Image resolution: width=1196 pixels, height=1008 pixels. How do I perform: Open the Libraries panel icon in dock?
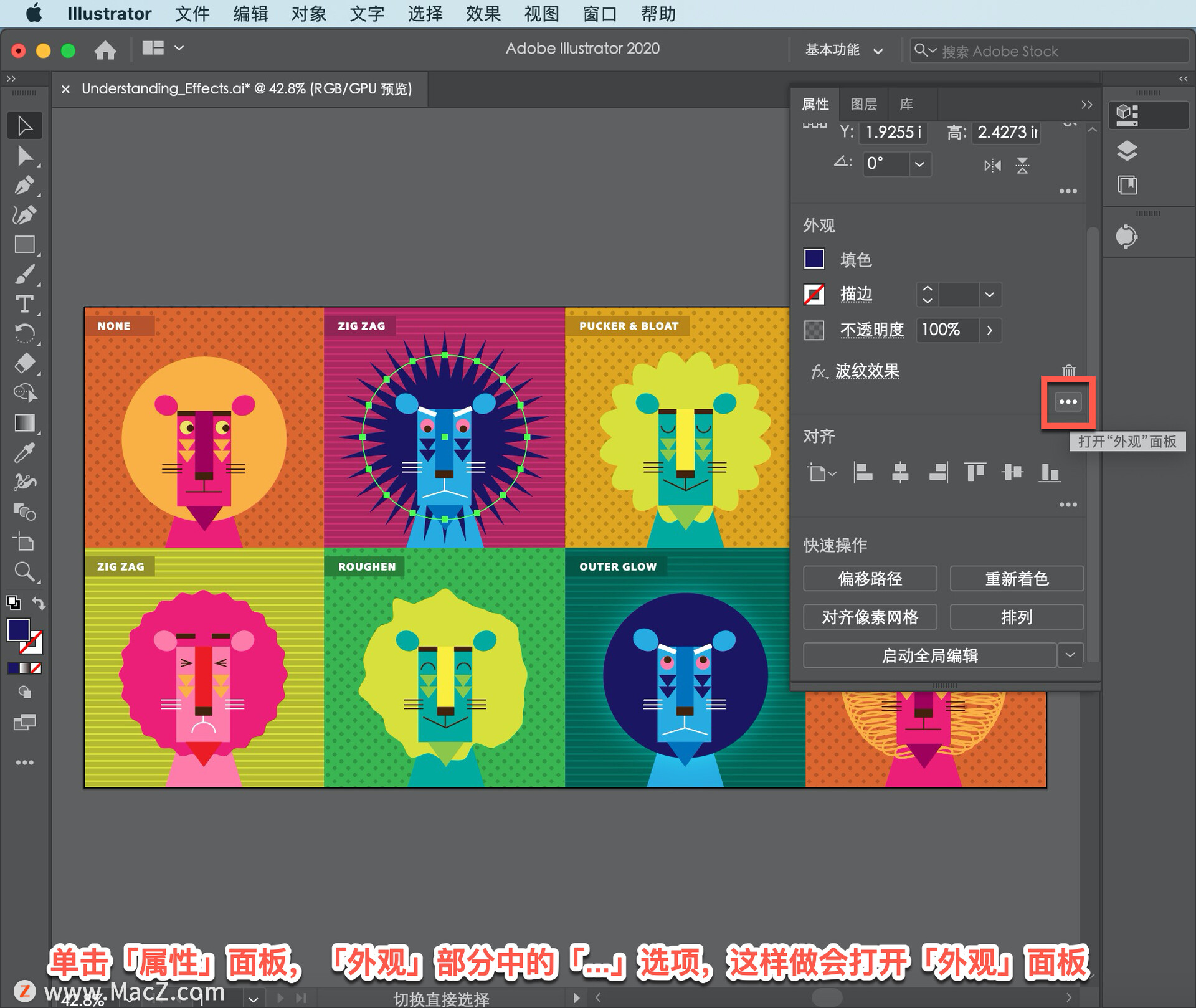pyautogui.click(x=1127, y=185)
